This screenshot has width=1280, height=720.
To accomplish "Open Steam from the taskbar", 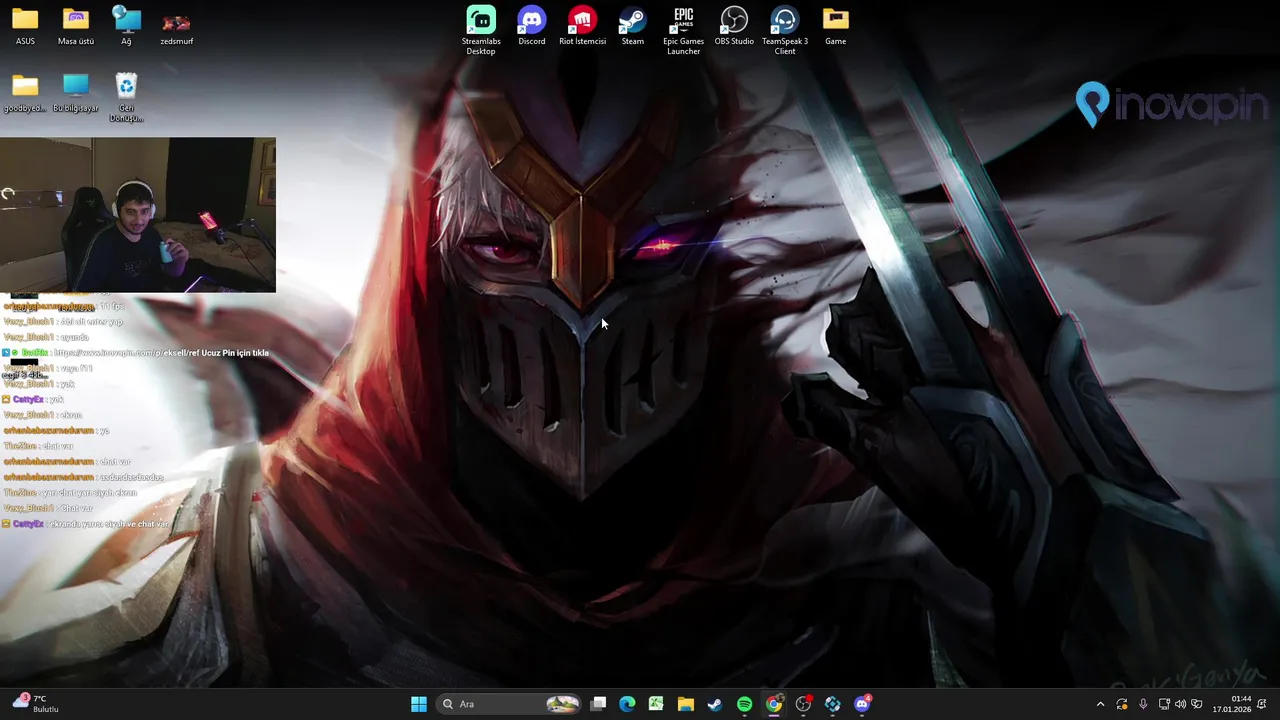I will tap(715, 704).
